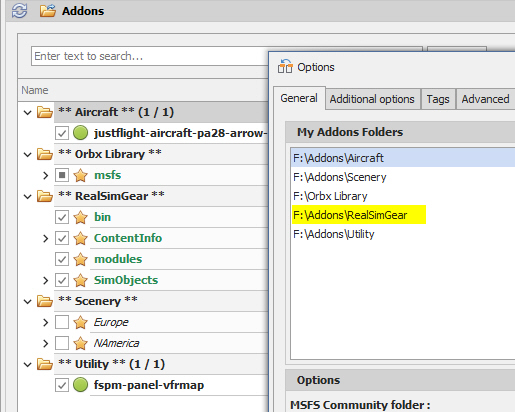This screenshot has width=515, height=412.
Task: Enable the NAmerica scenery checkbox
Action: (62, 343)
